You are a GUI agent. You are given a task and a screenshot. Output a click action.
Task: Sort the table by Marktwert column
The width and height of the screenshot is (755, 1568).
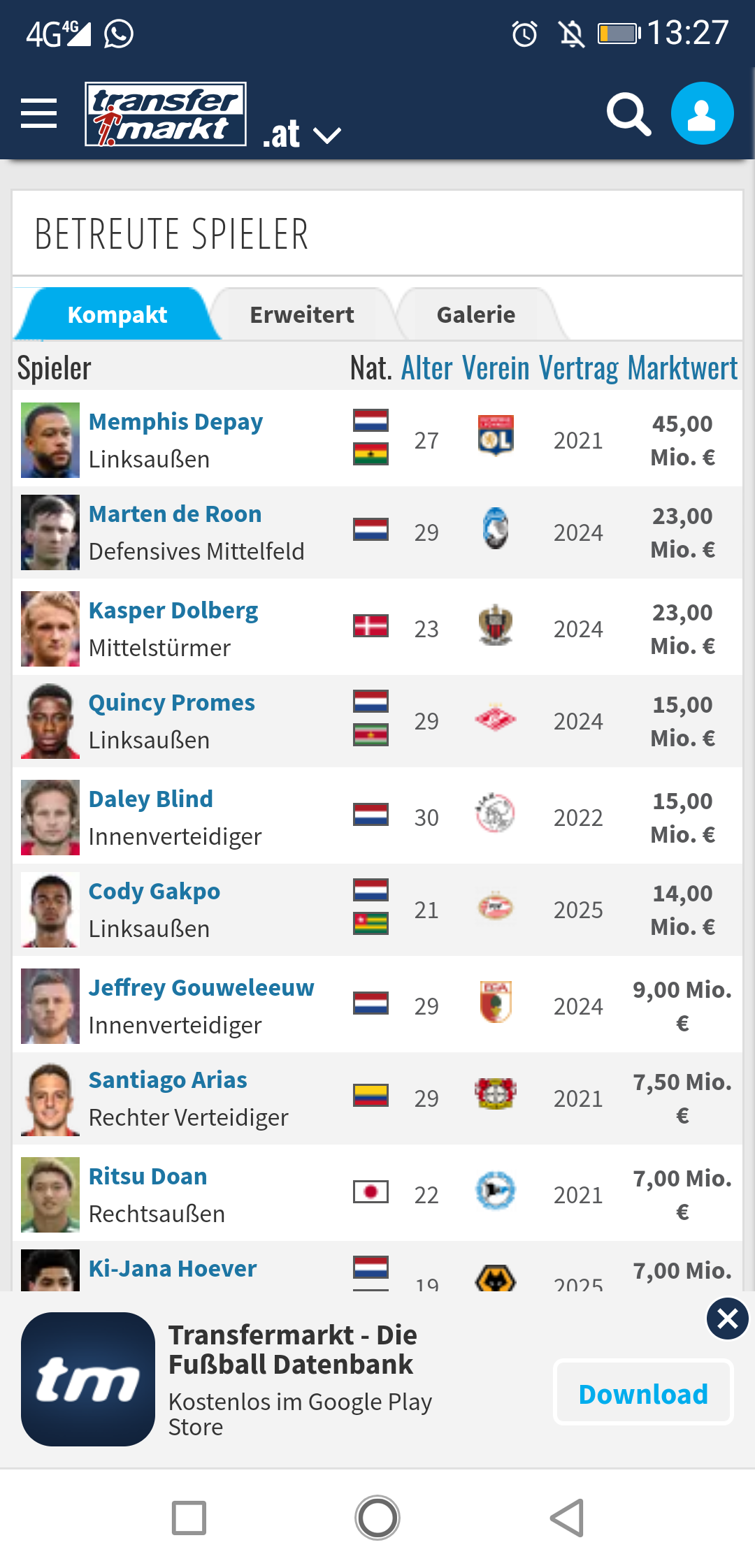[682, 368]
